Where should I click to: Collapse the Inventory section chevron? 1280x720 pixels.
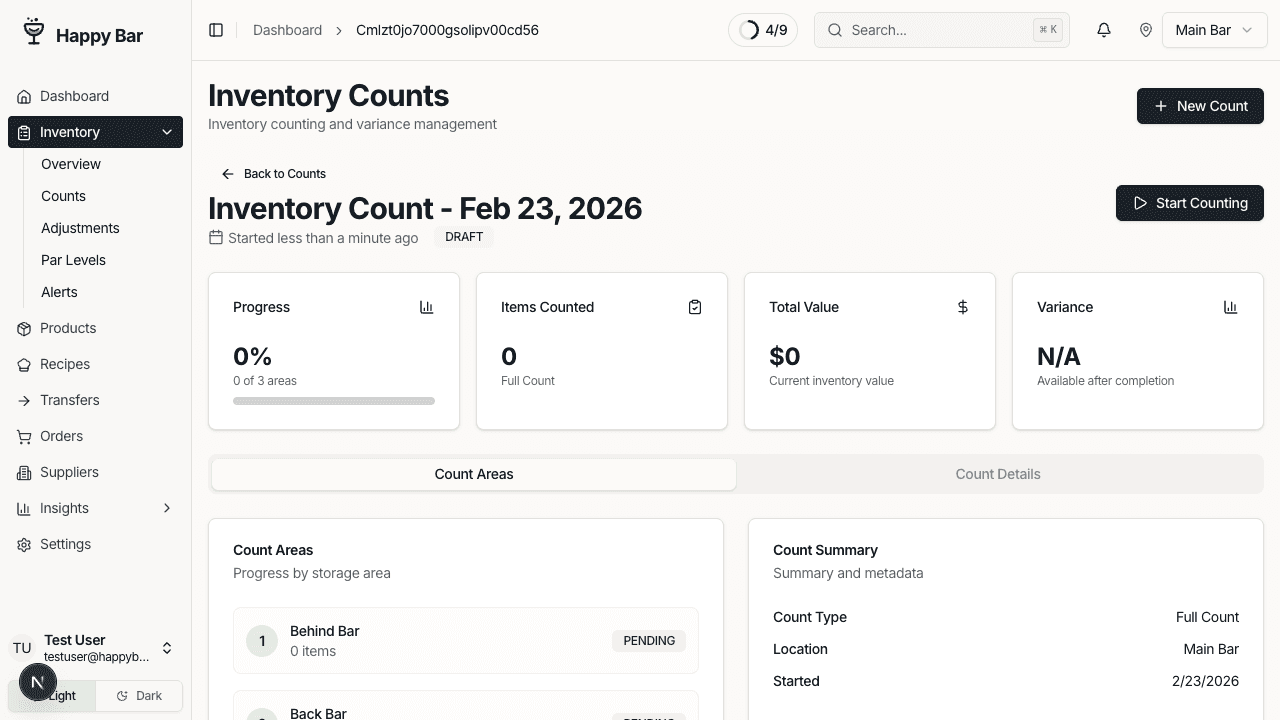click(167, 132)
